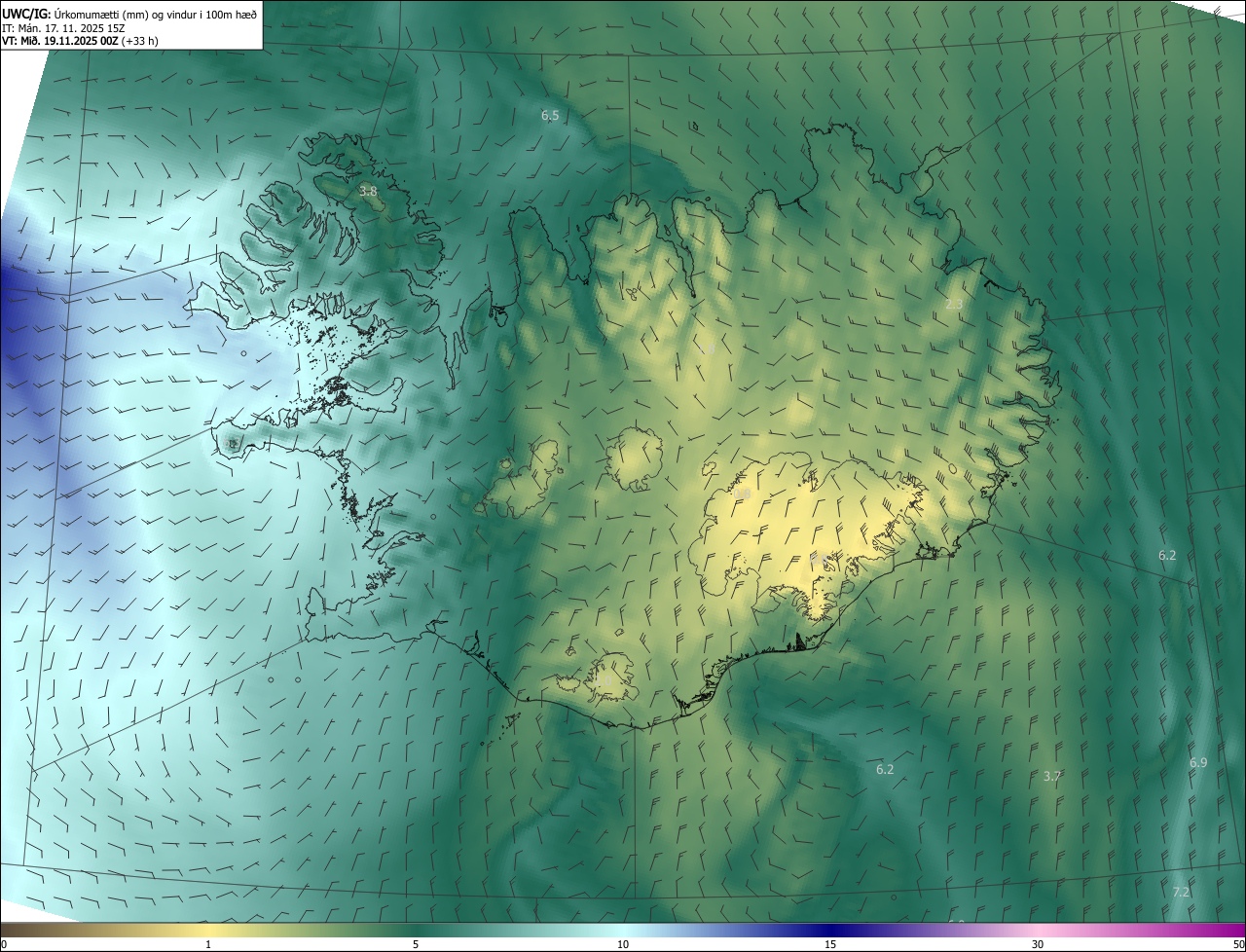Pick the dark navy section of color scale
The image size is (1246, 952).
[830, 930]
